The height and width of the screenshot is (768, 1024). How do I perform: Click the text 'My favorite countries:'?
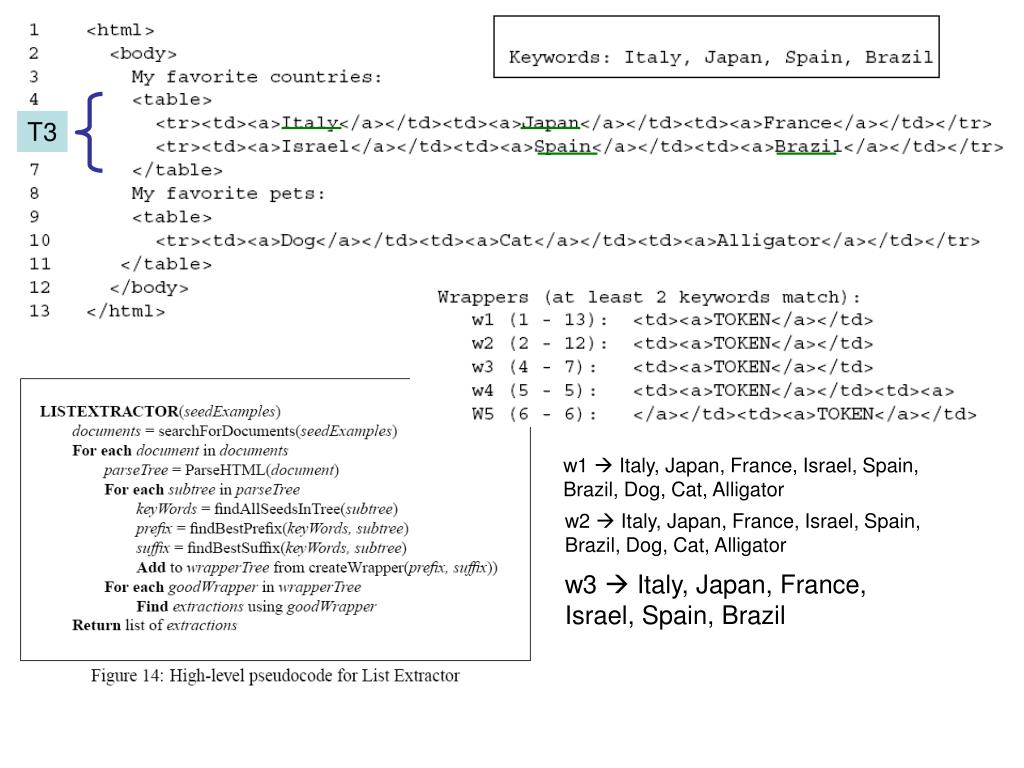[x=256, y=77]
